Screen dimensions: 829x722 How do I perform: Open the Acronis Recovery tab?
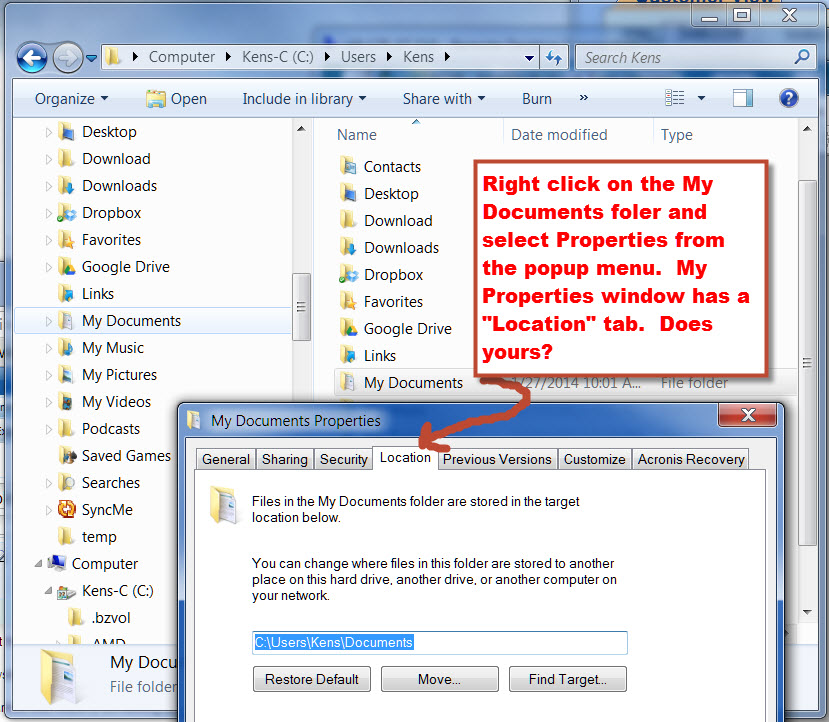[x=690, y=459]
